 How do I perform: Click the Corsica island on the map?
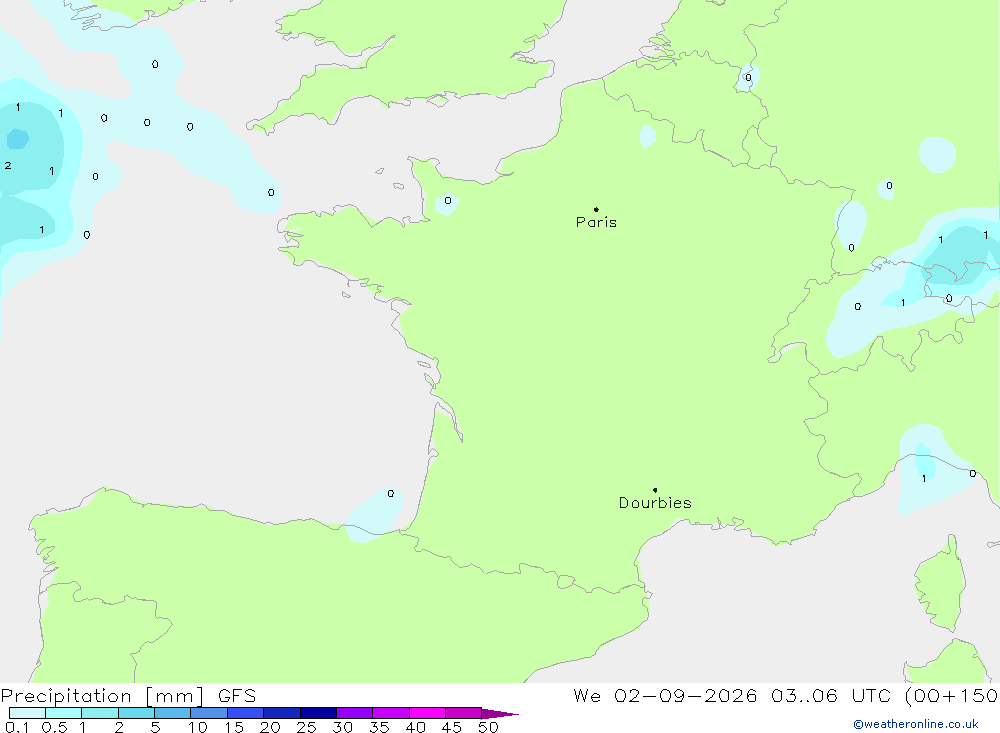(x=940, y=584)
